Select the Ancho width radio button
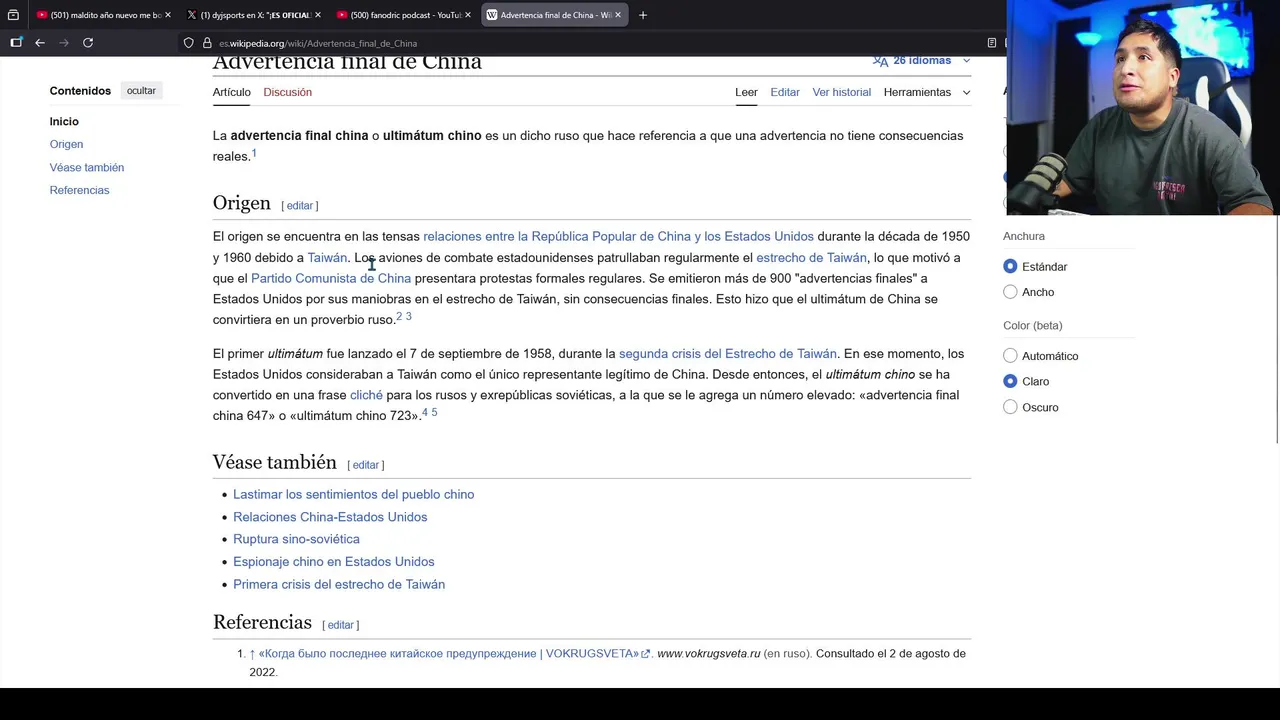The width and height of the screenshot is (1280, 720). [1010, 292]
